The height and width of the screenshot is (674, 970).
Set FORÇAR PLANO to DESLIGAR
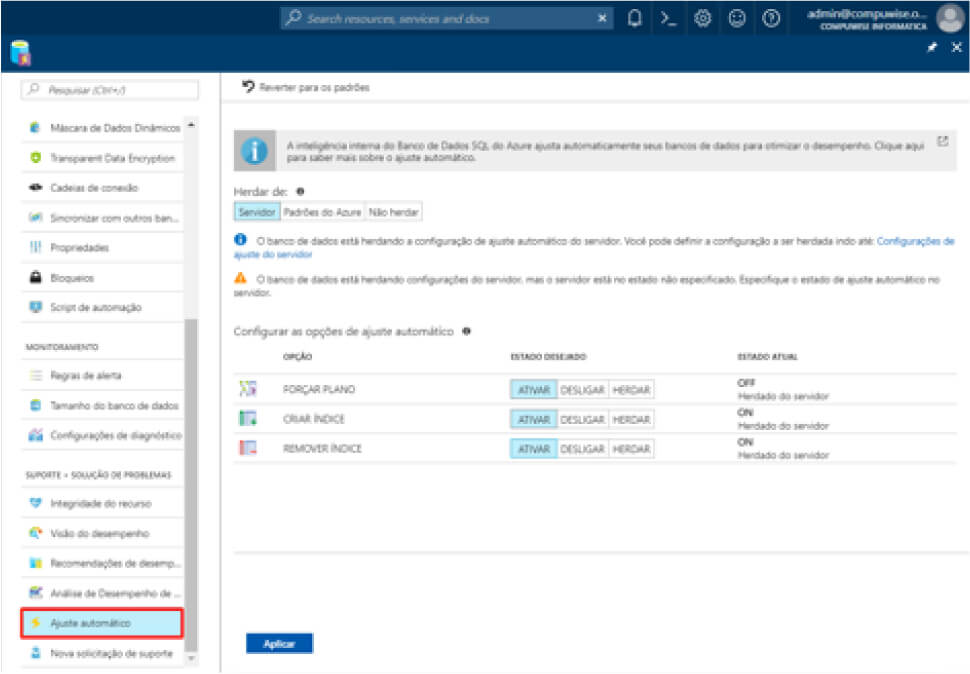point(582,390)
